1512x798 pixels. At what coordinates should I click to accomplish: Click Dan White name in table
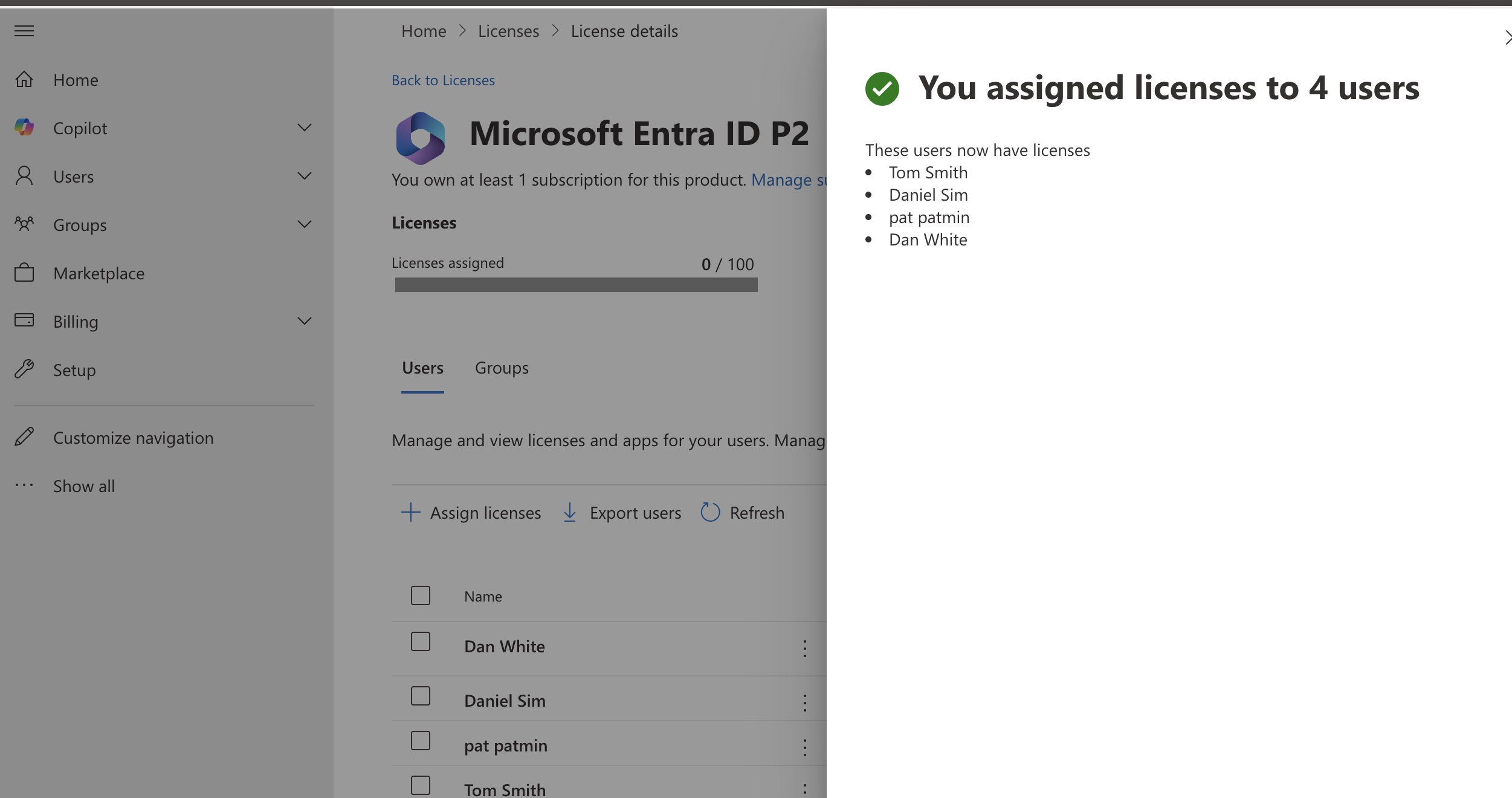pyautogui.click(x=505, y=647)
